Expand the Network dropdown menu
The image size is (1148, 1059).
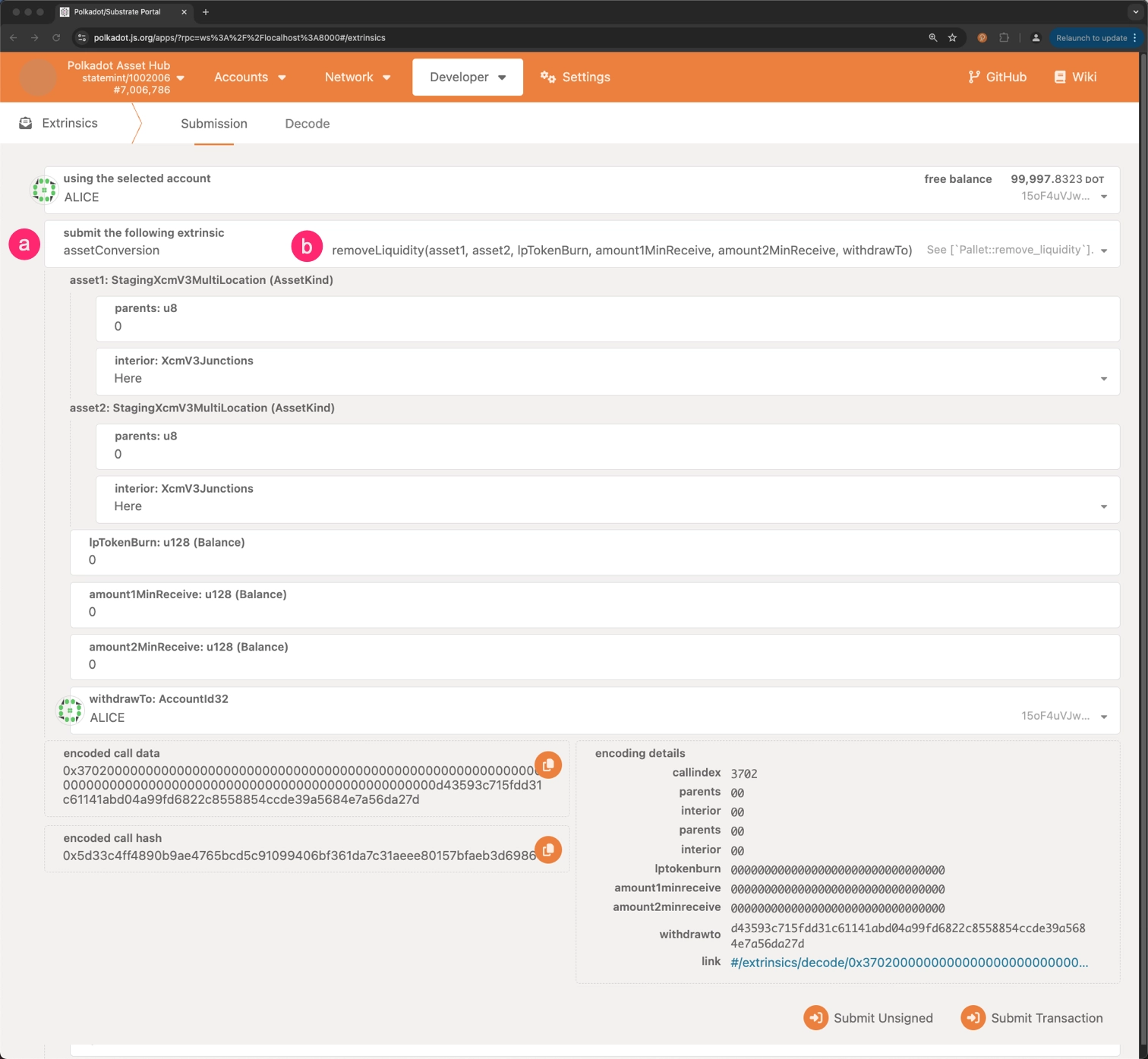click(357, 77)
